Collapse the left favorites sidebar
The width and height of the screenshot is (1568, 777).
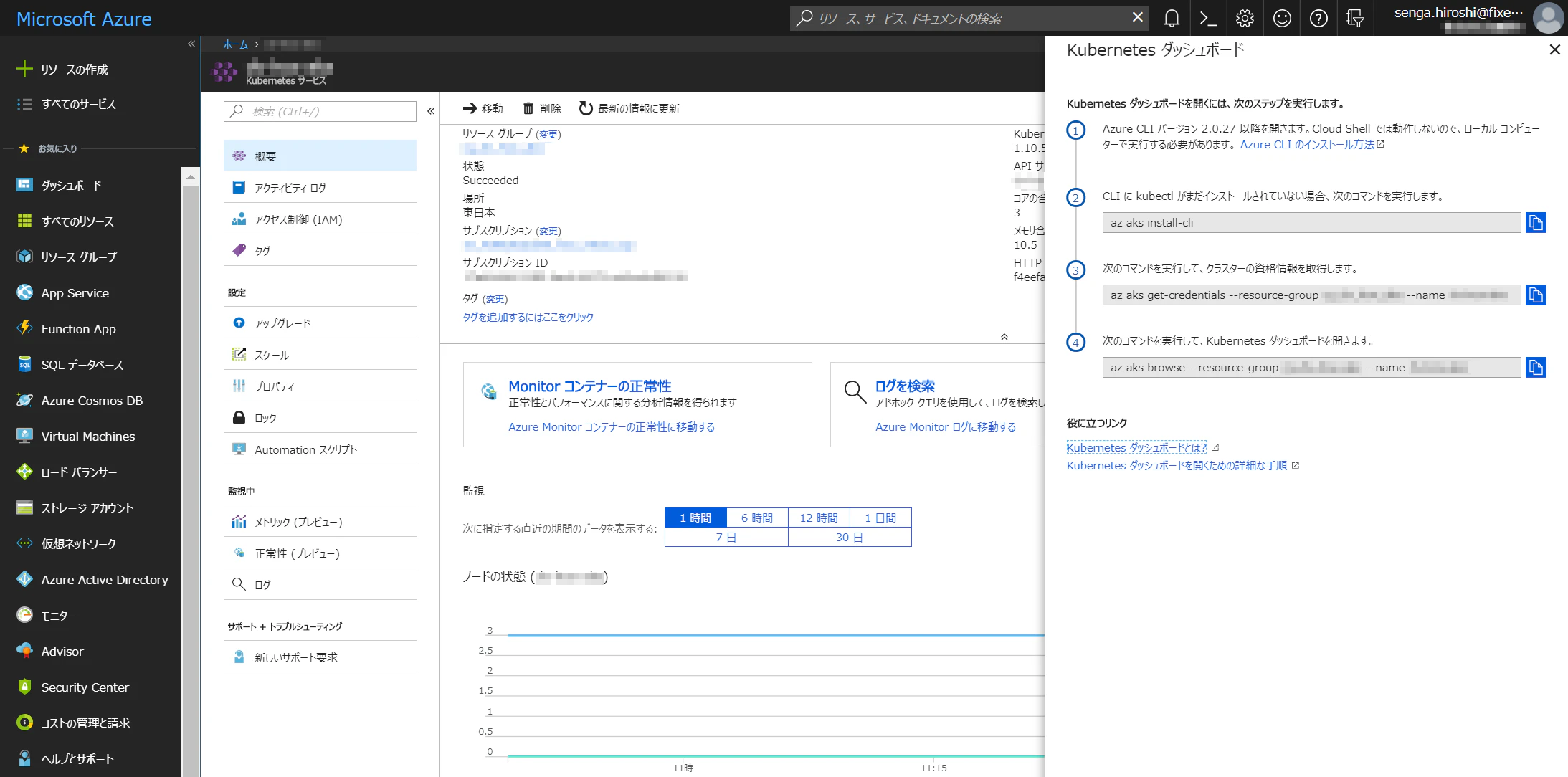coord(191,44)
